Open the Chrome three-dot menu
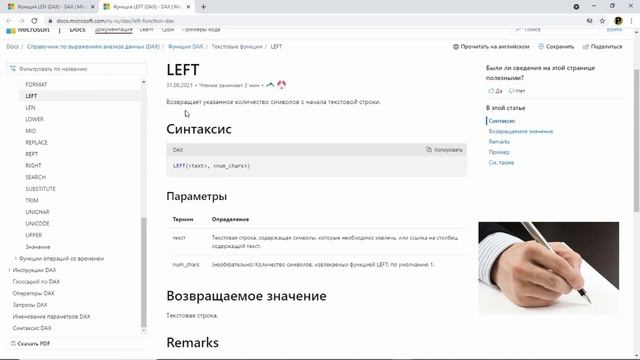The image size is (640, 360). [x=632, y=21]
